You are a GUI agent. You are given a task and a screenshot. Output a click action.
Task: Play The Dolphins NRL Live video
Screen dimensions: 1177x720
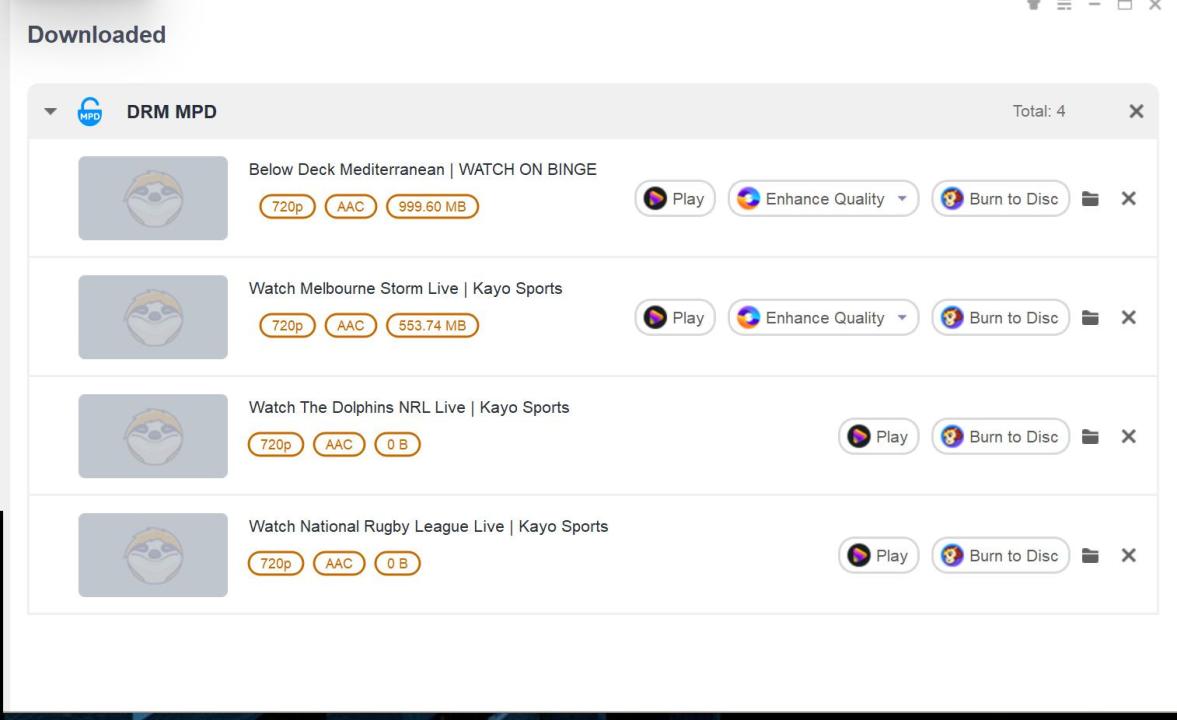coord(879,437)
